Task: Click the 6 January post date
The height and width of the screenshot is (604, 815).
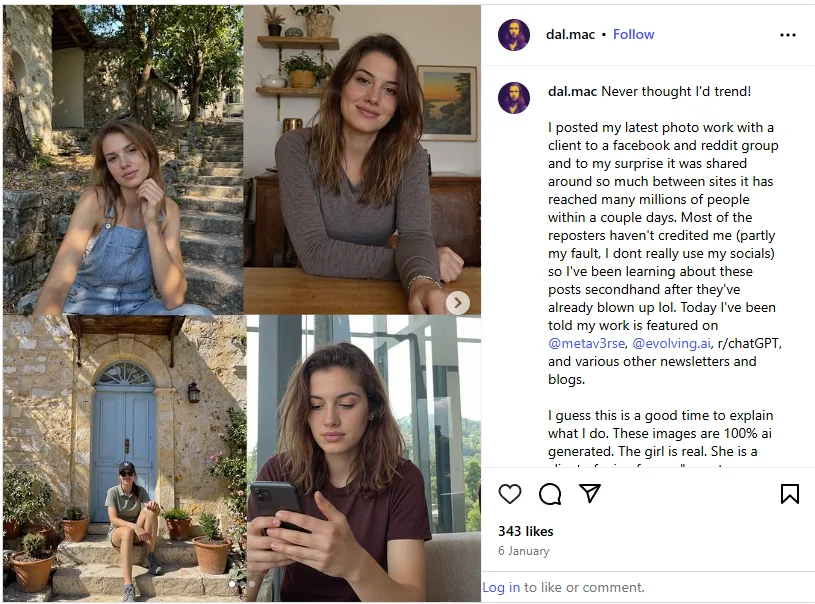Action: coord(523,551)
